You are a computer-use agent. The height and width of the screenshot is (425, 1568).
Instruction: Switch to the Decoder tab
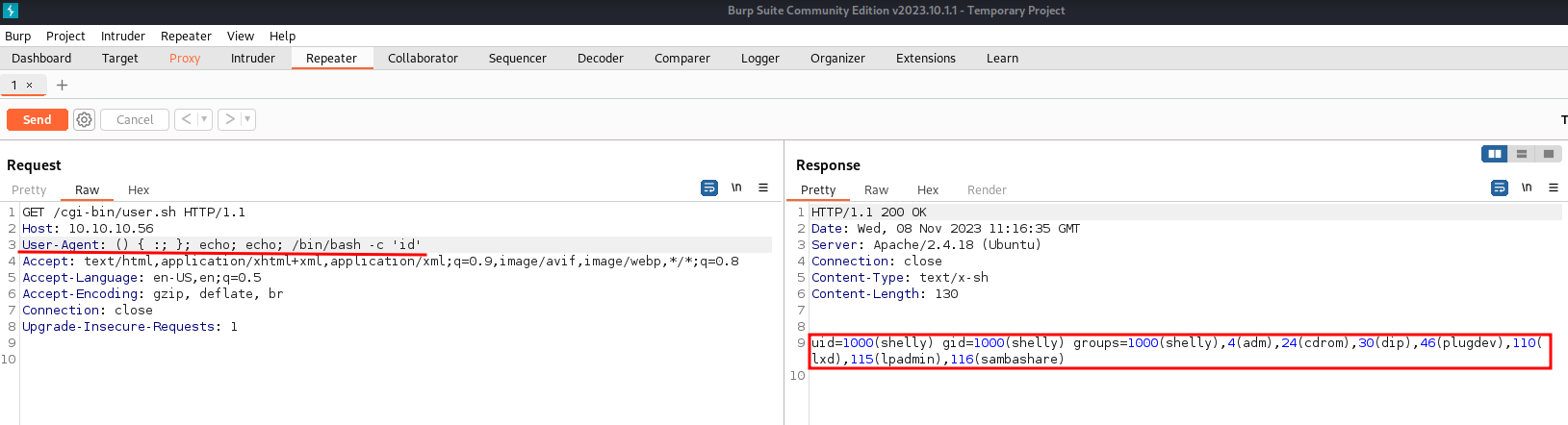601,58
